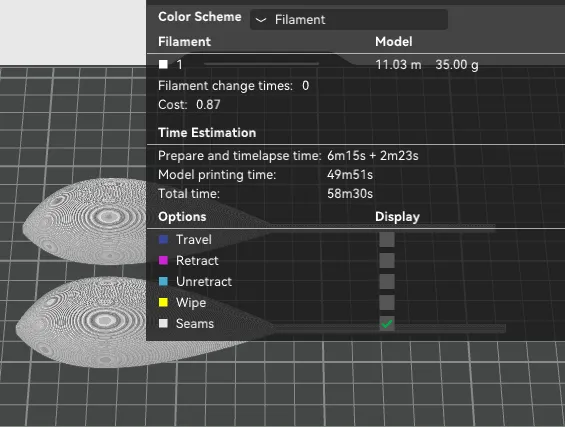The image size is (565, 427).
Task: Click the Seams option label
Action: [x=195, y=323]
